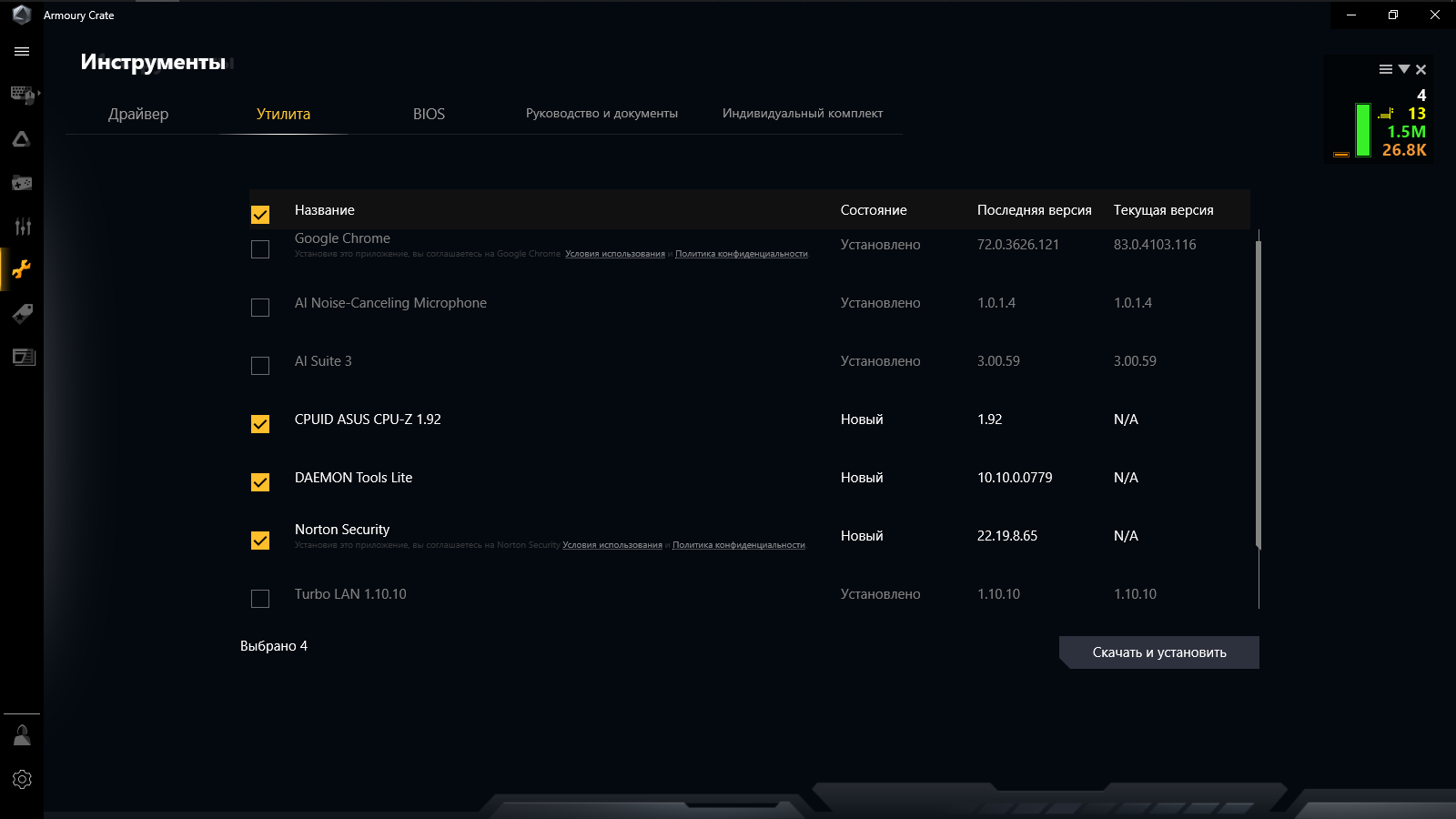Check the Turbo LAN 1.10.10 checkbox
1456x819 pixels.
(260, 599)
